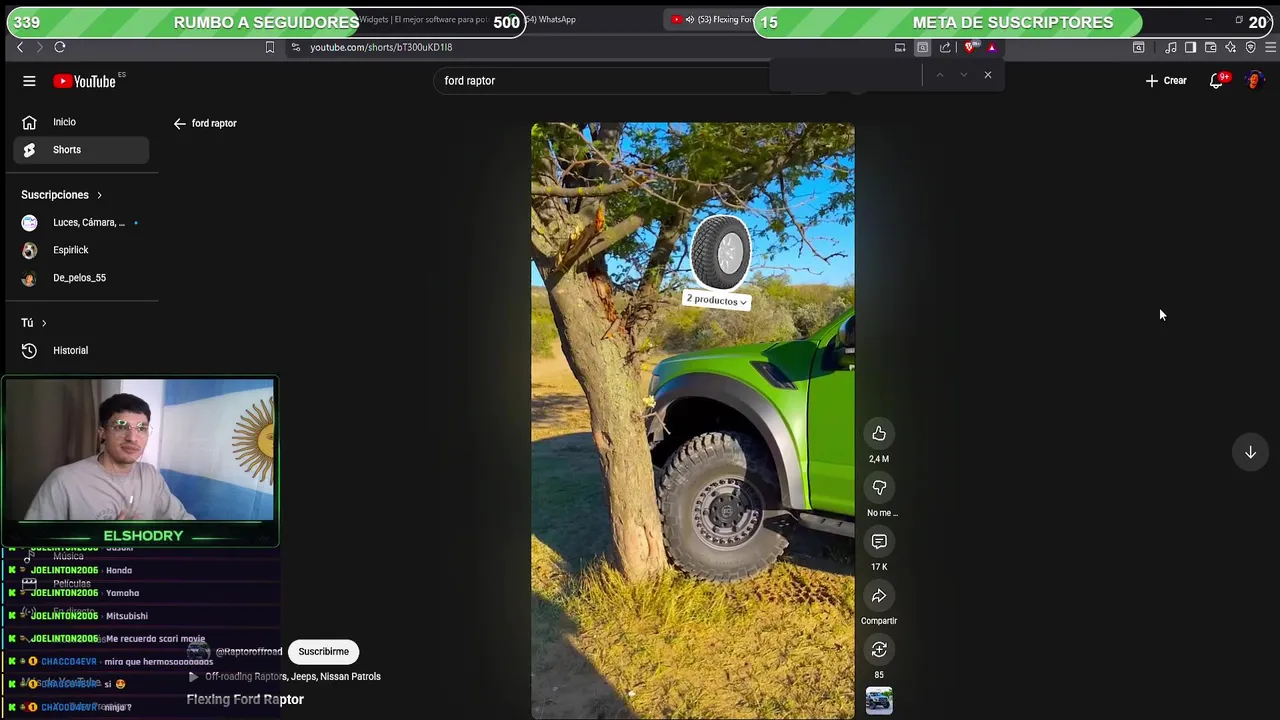Click the short video player
1280x720 pixels.
point(692,420)
